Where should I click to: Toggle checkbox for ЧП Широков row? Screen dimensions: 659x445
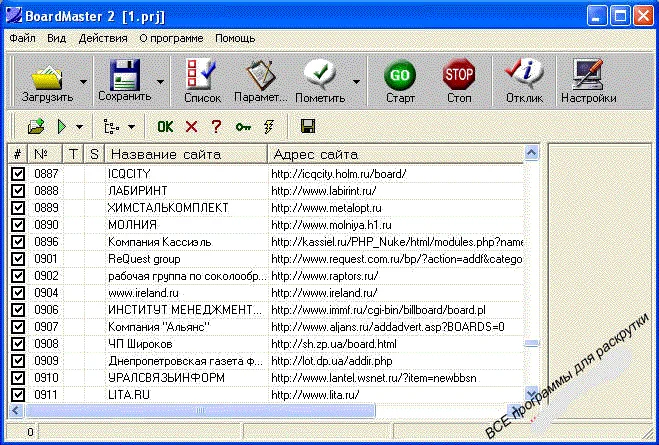(x=18, y=344)
